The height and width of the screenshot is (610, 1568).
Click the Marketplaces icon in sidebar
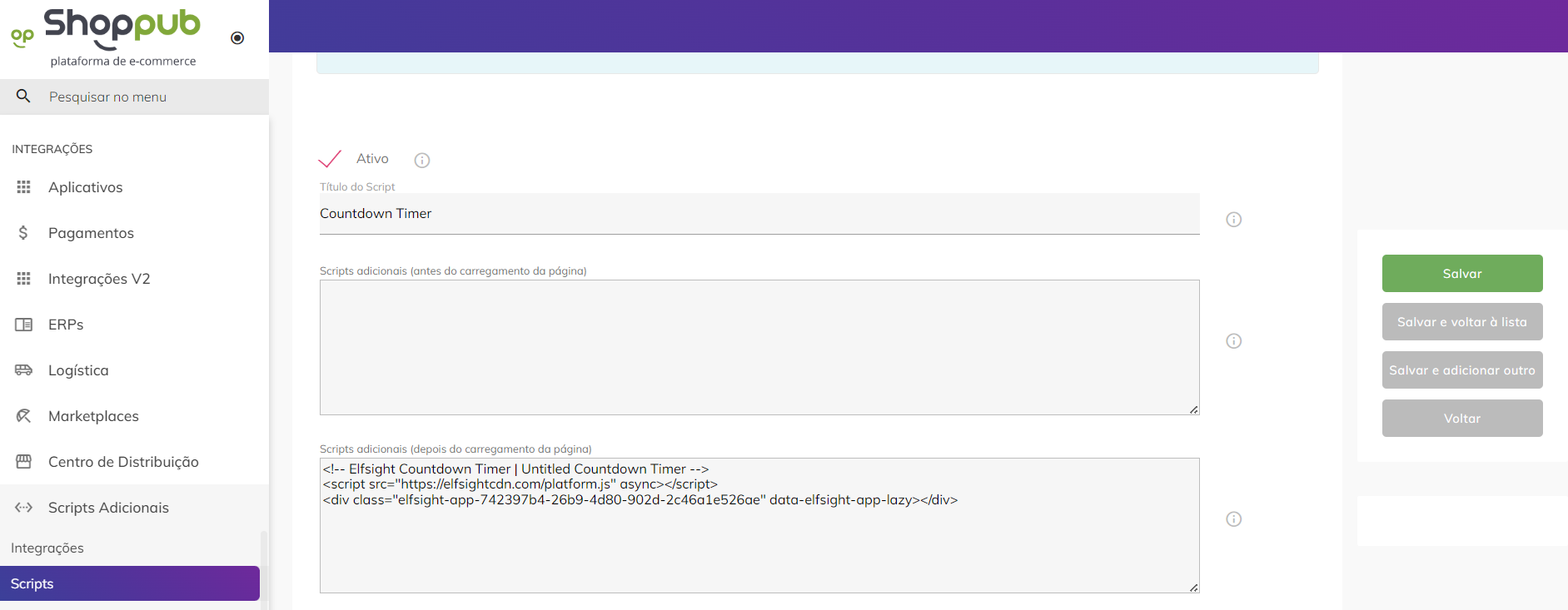(x=23, y=416)
